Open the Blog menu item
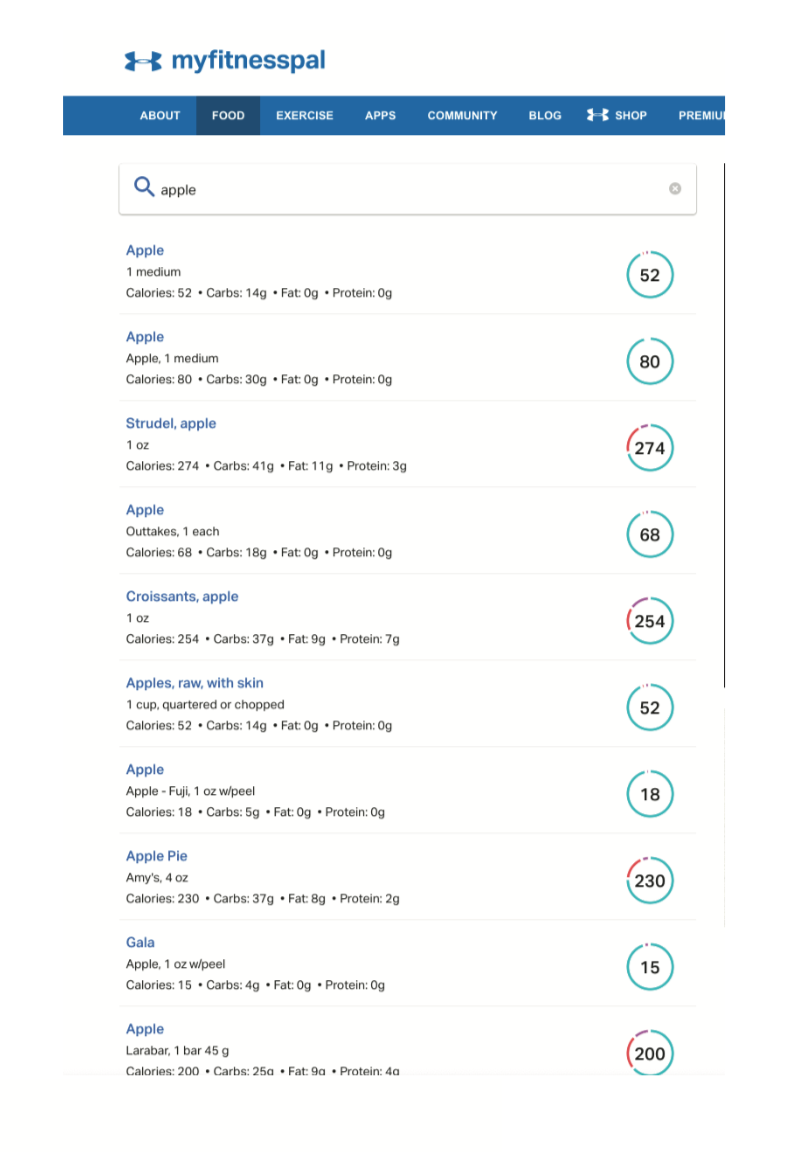This screenshot has height=1152, width=798. click(x=544, y=115)
